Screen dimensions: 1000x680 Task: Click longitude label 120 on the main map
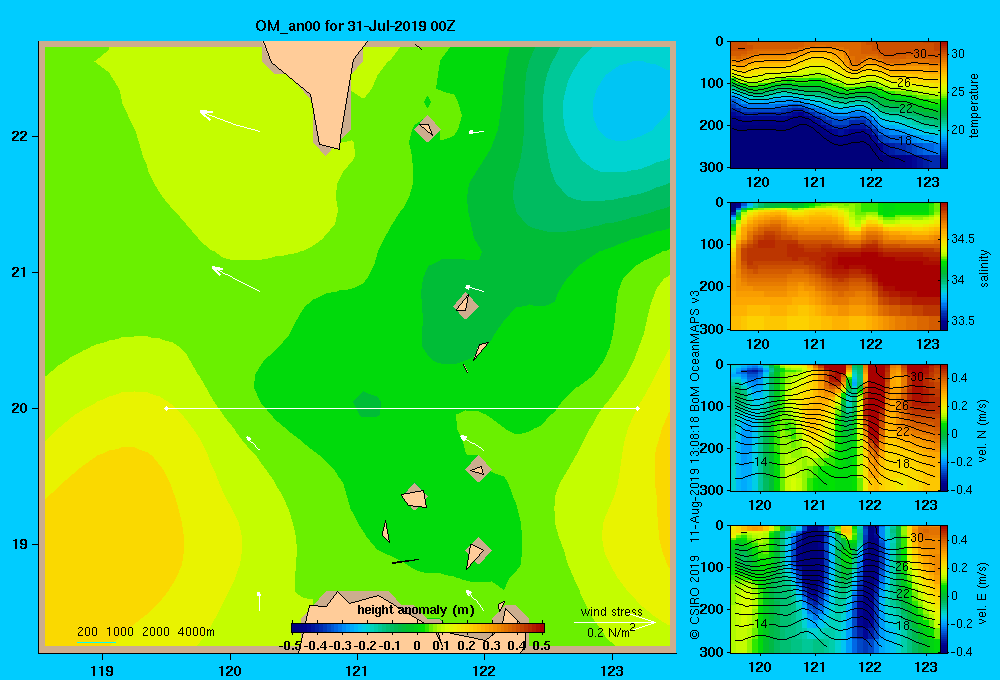pyautogui.click(x=230, y=670)
